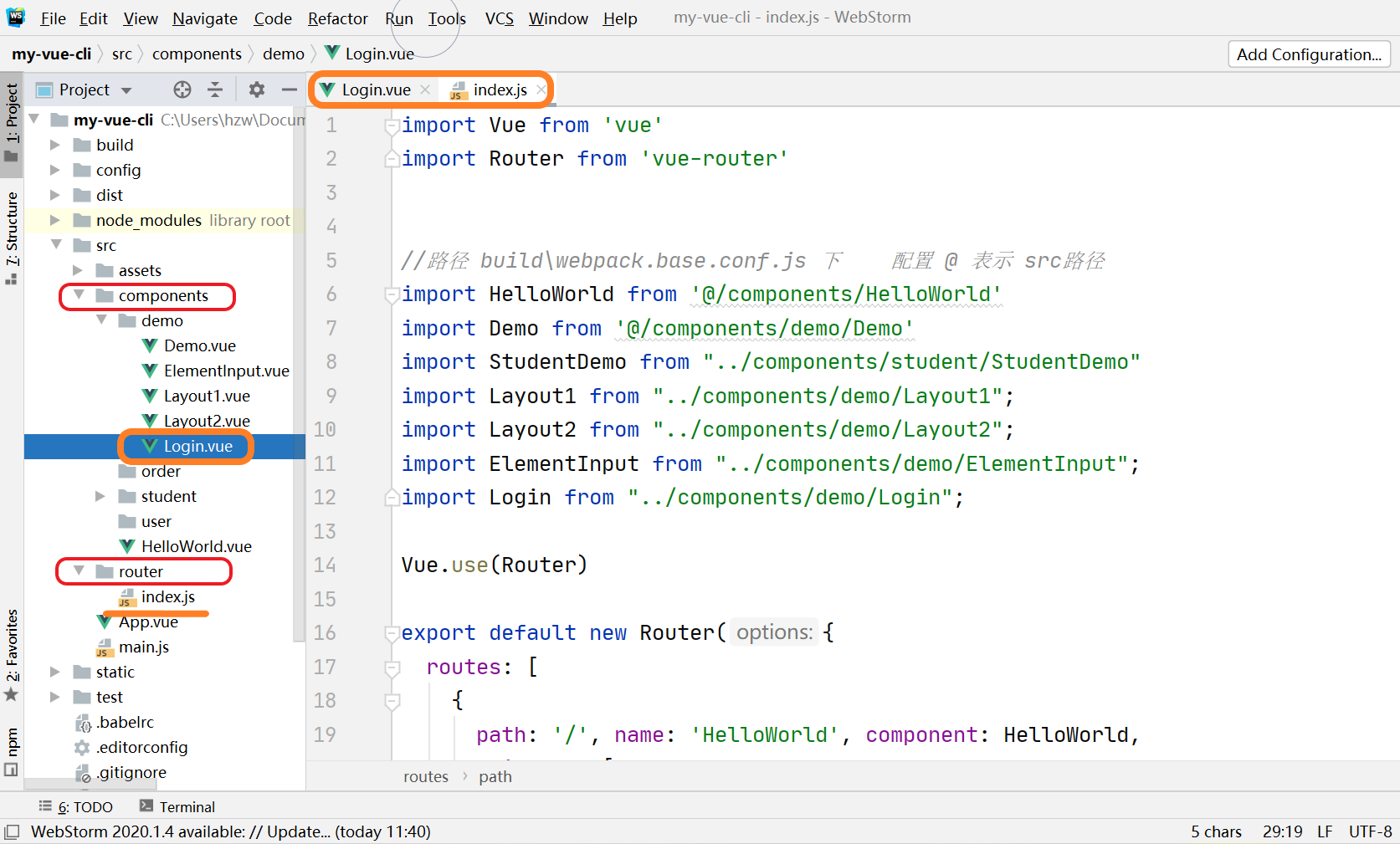Click the .gitignore file icon

(x=82, y=773)
